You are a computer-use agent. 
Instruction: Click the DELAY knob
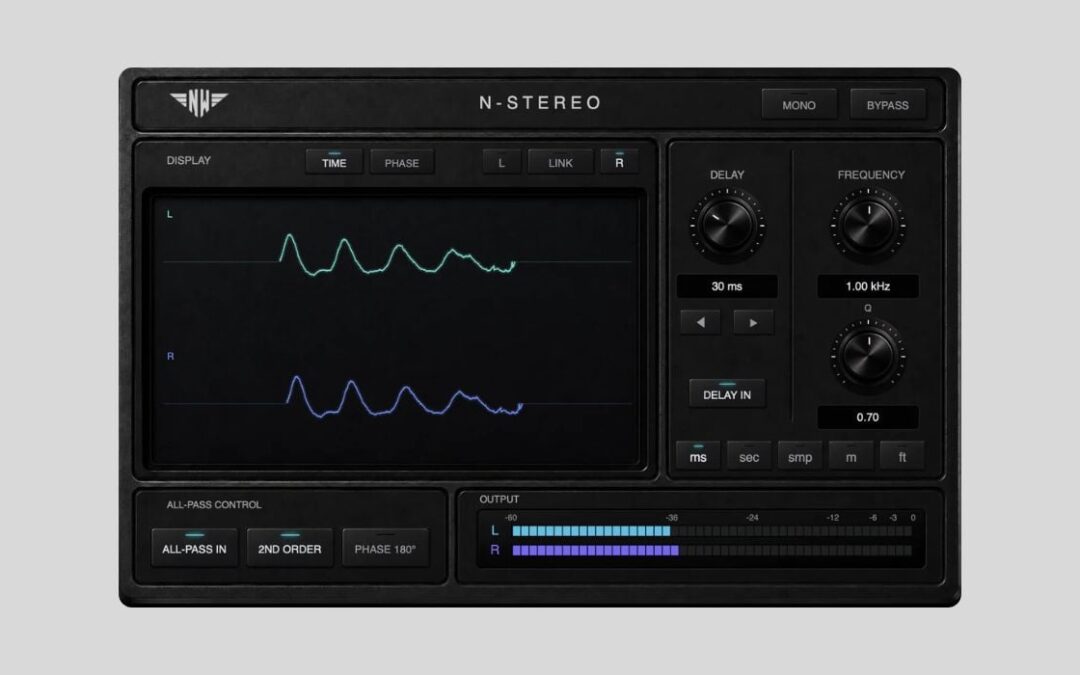click(x=727, y=224)
